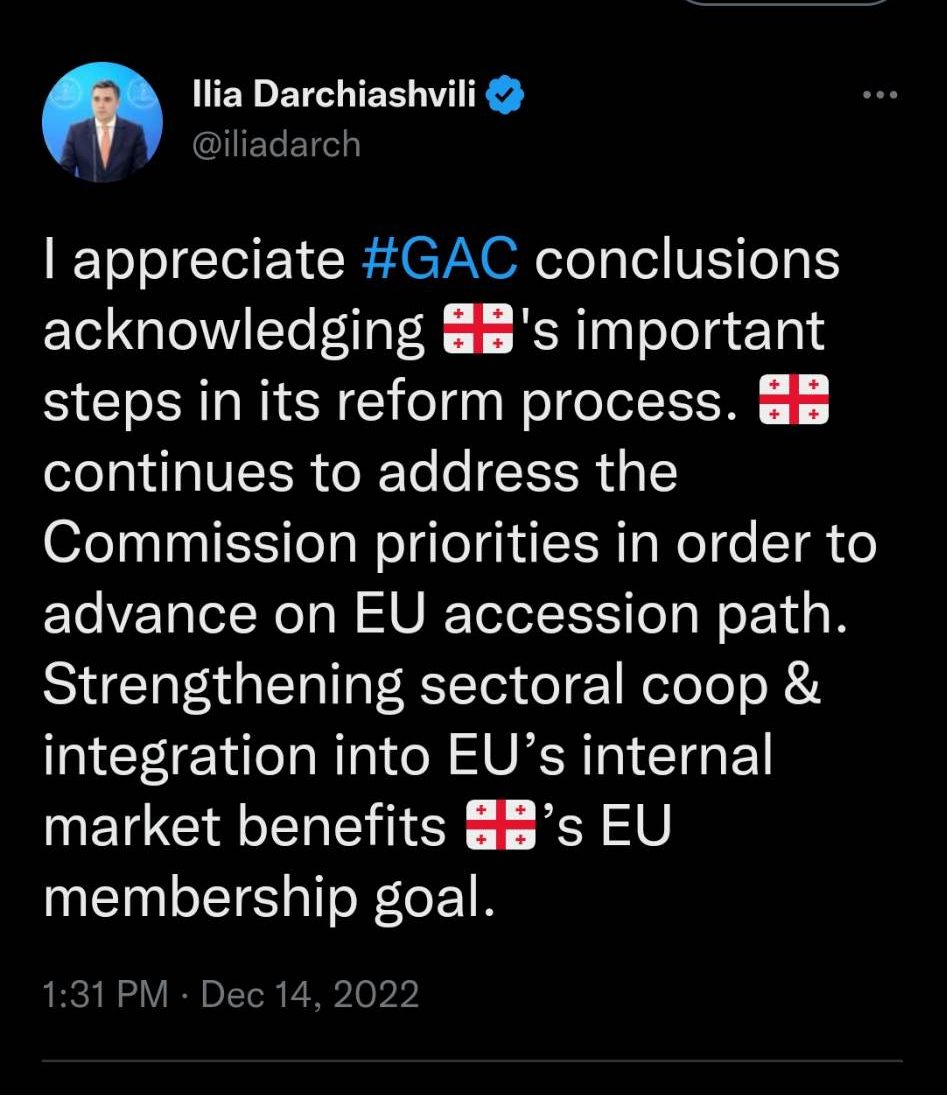Click the blue verified badge
The image size is (947, 1095).
[x=506, y=97]
